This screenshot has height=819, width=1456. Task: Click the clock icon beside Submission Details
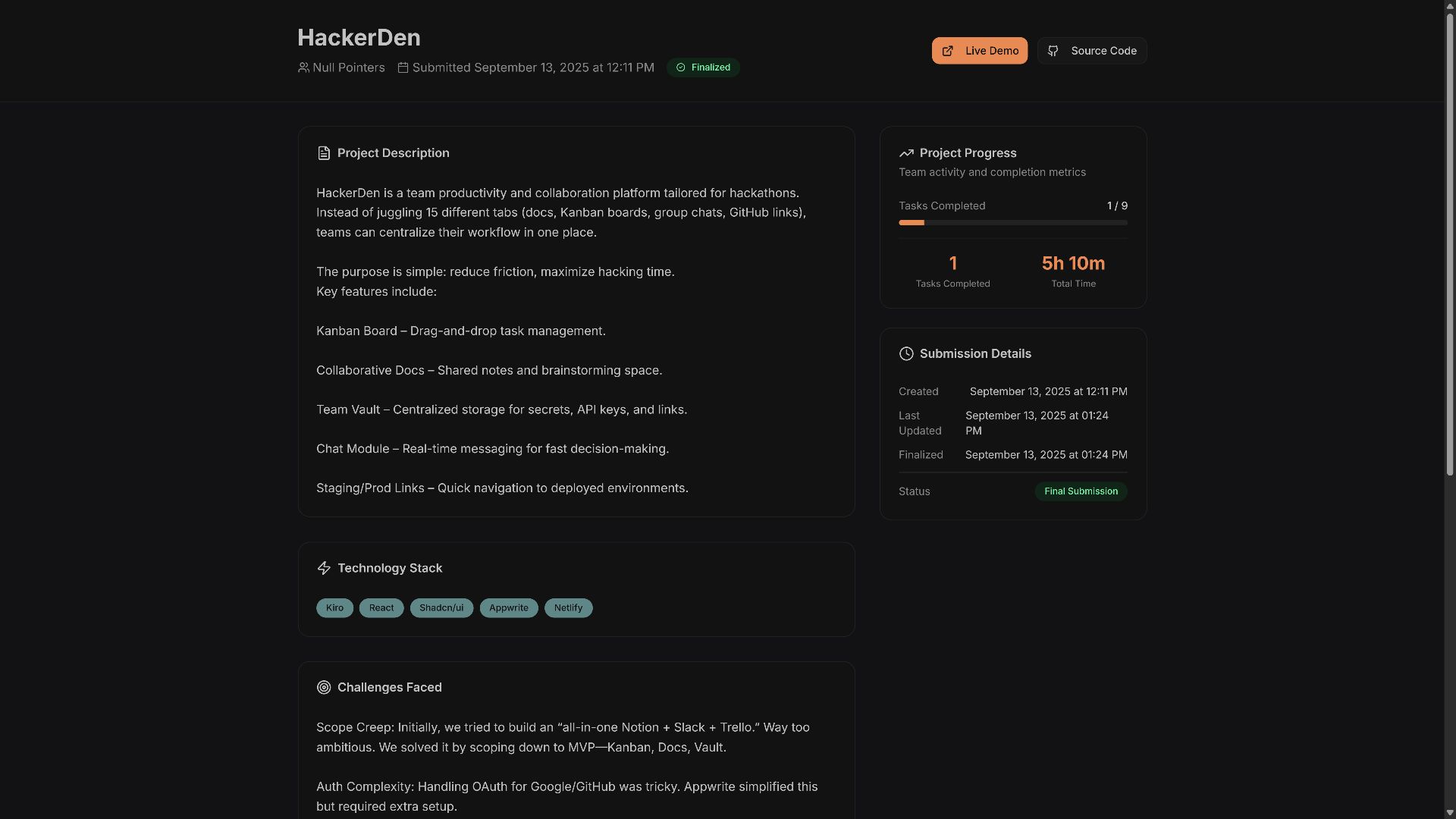click(x=906, y=353)
